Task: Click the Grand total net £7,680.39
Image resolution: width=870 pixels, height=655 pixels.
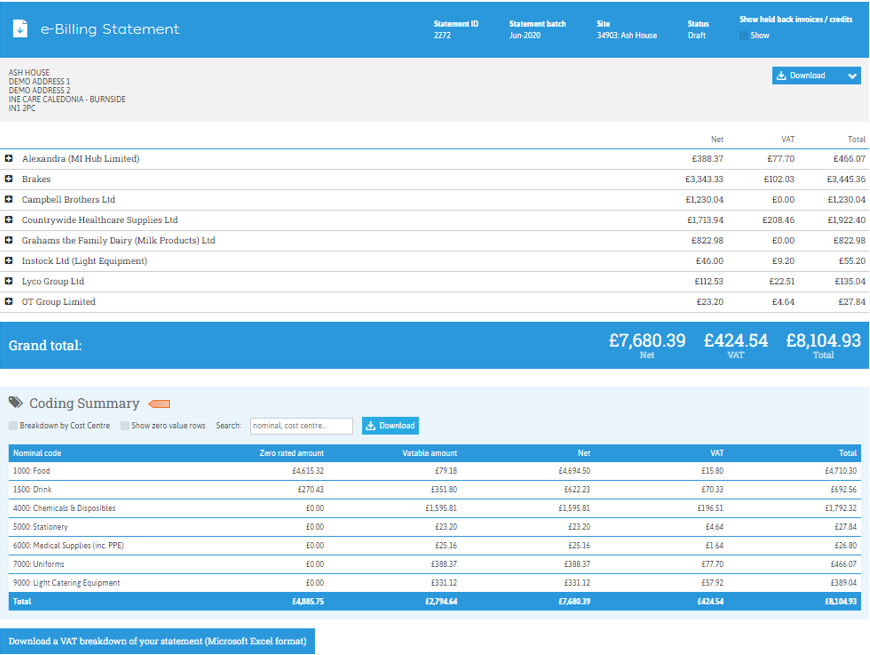Action: pyautogui.click(x=647, y=340)
